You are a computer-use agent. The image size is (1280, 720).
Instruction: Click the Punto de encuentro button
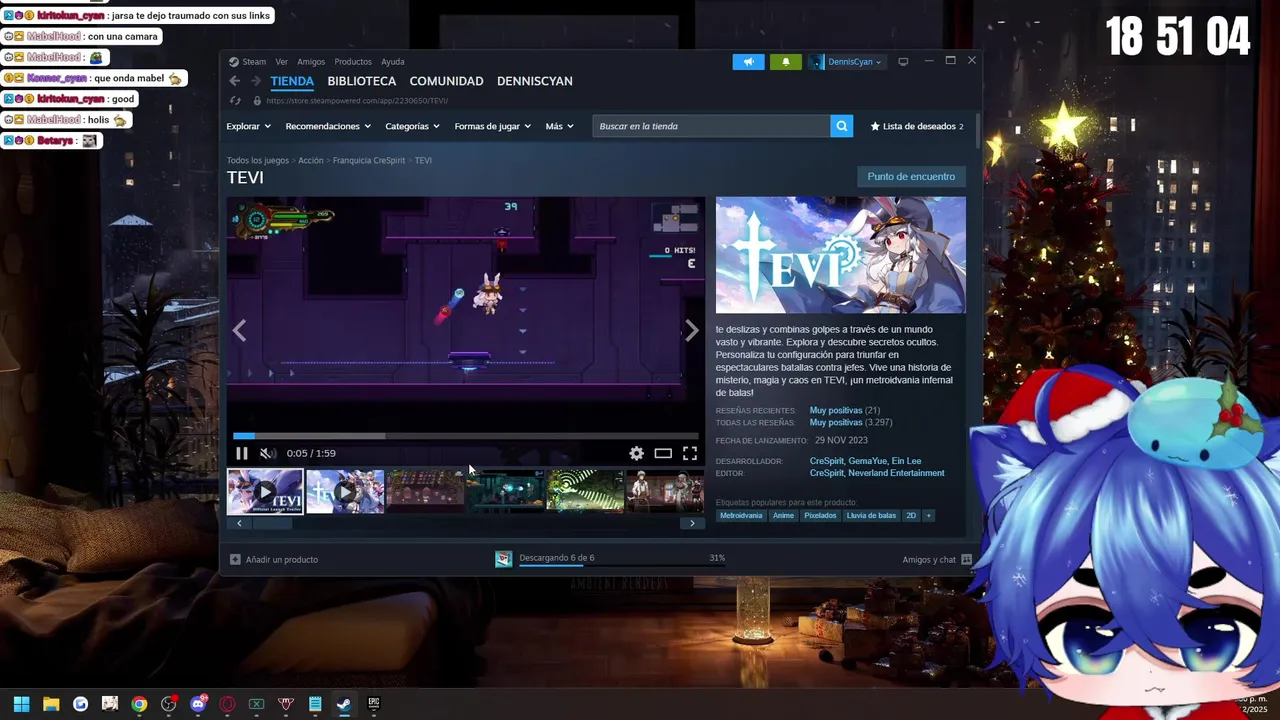pos(911,176)
